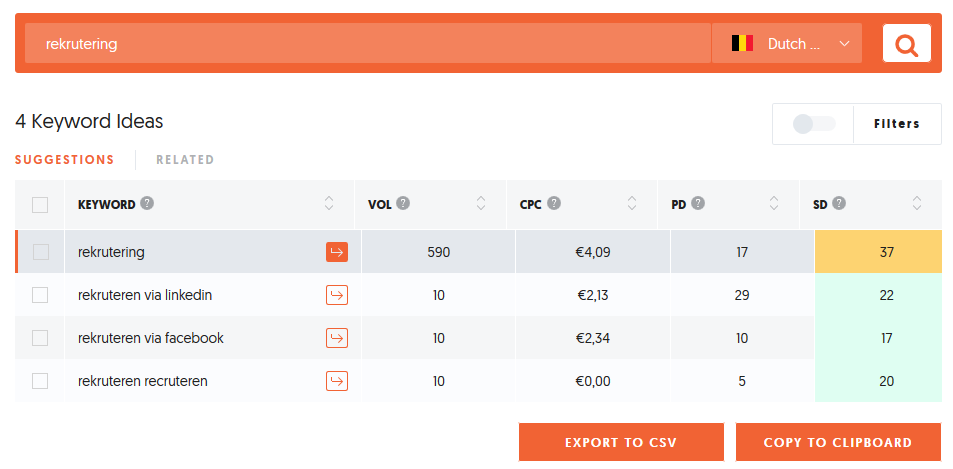Open arrow icon for rekruteren via facebook
953x469 pixels.
pos(337,338)
